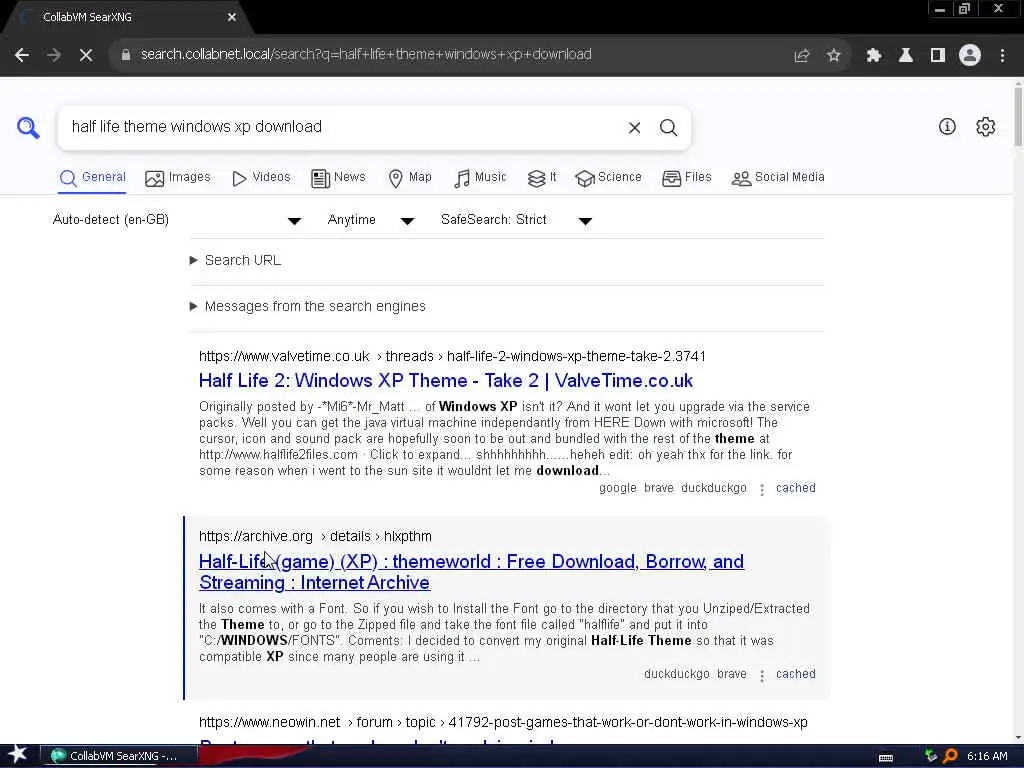Submit search with the magnifier button
Screen dimensions: 1024x768
coord(668,128)
